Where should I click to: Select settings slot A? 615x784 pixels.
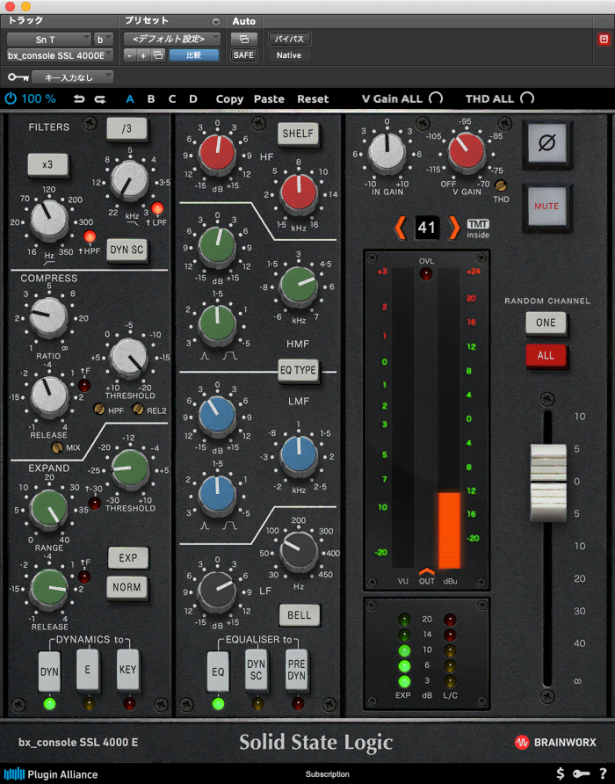(130, 99)
